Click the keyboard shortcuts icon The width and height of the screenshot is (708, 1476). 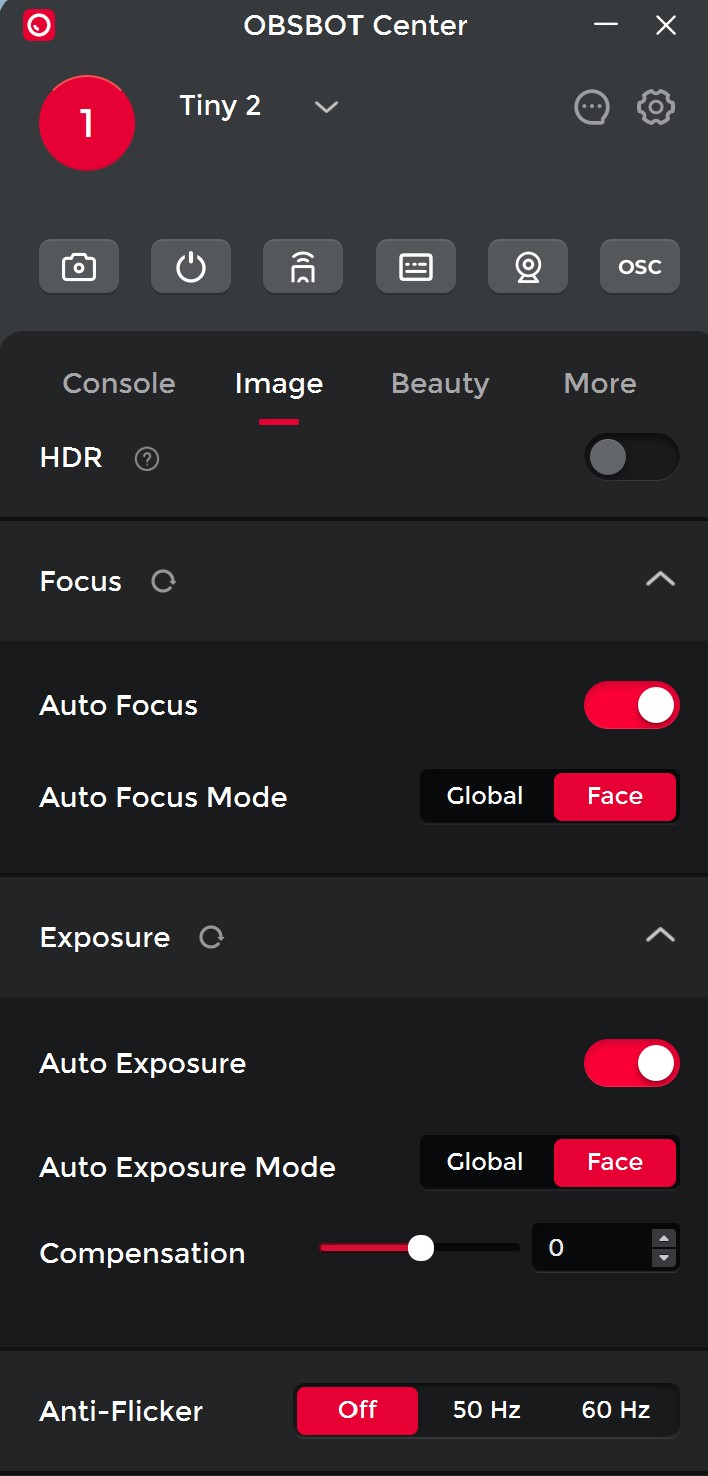point(416,267)
